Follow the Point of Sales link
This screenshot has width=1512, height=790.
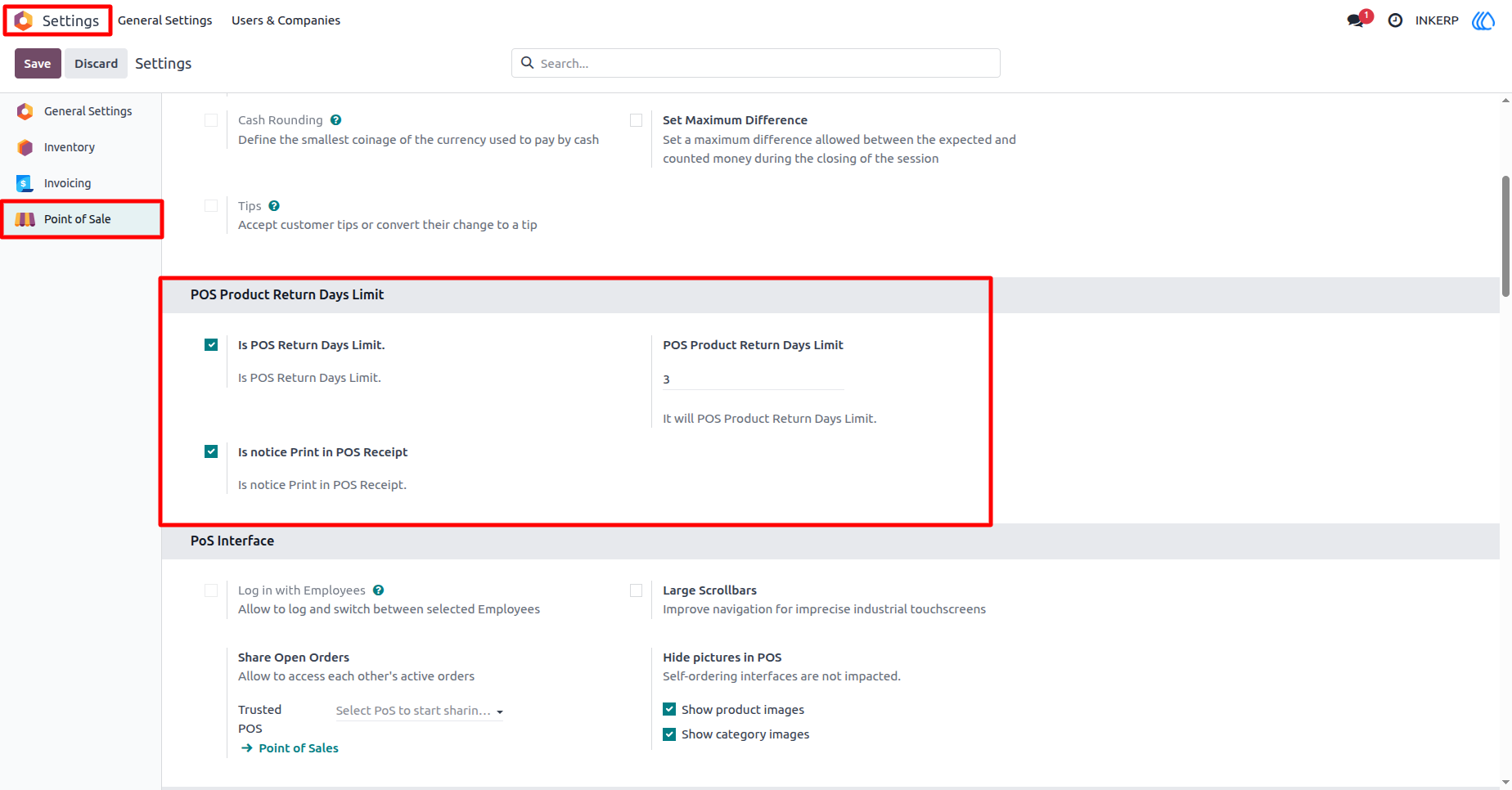coord(299,748)
